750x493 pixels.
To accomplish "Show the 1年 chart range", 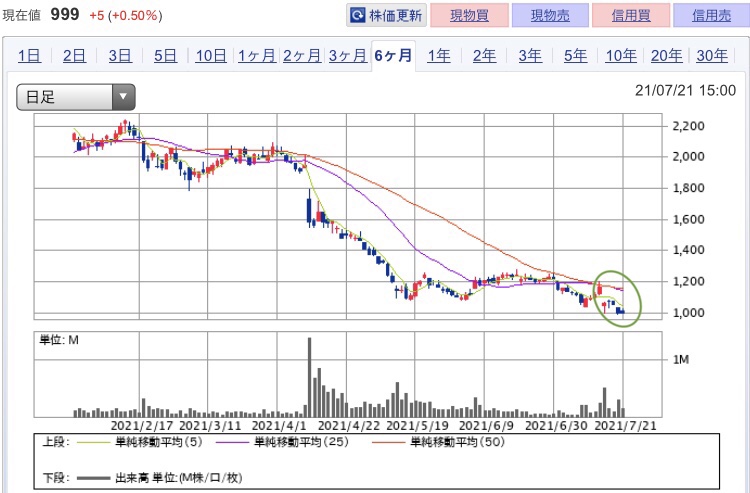I will (x=439, y=56).
